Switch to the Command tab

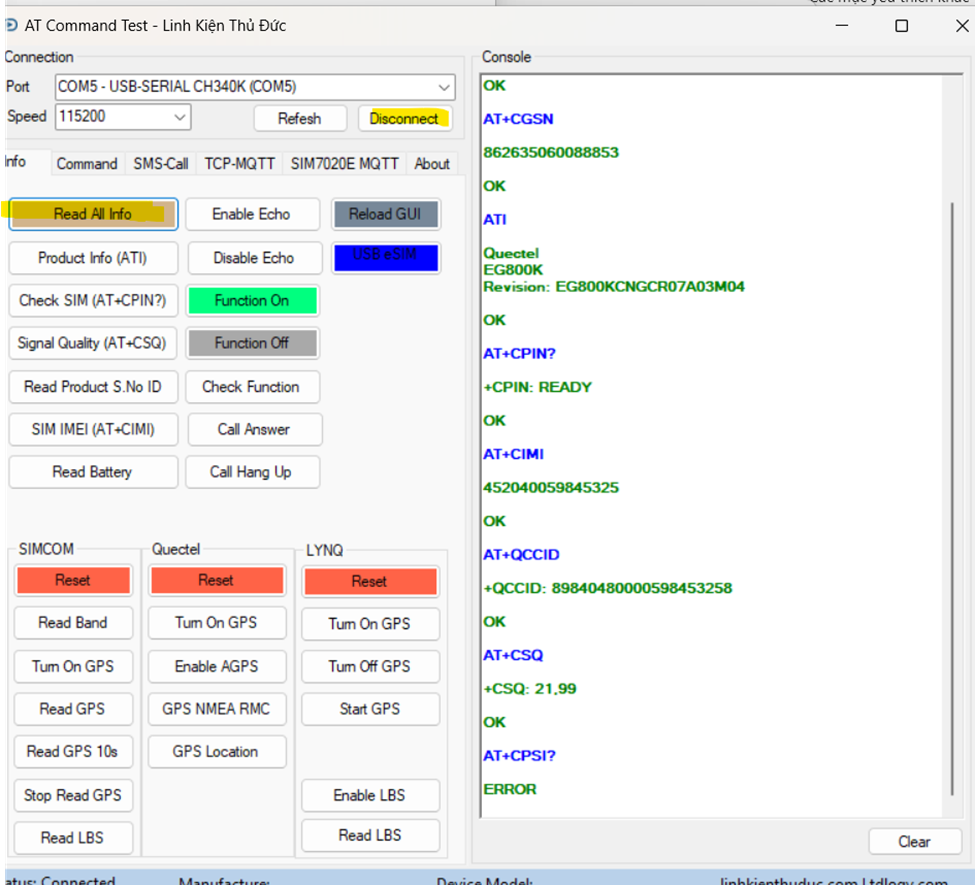click(x=87, y=164)
